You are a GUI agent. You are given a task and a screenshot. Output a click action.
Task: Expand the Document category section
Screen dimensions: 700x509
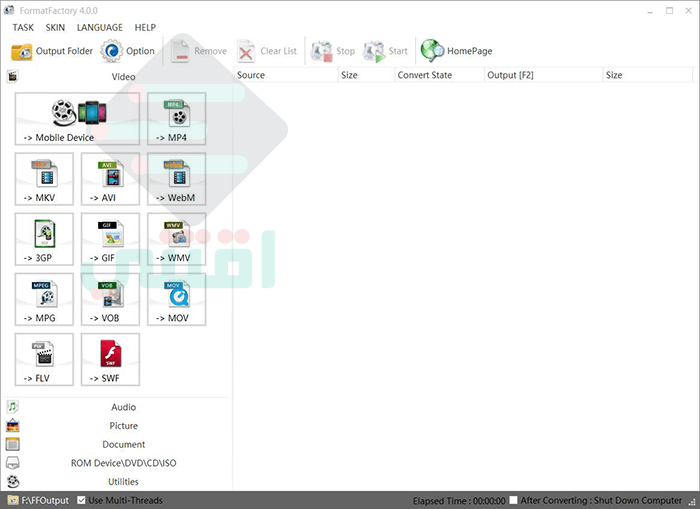117,444
